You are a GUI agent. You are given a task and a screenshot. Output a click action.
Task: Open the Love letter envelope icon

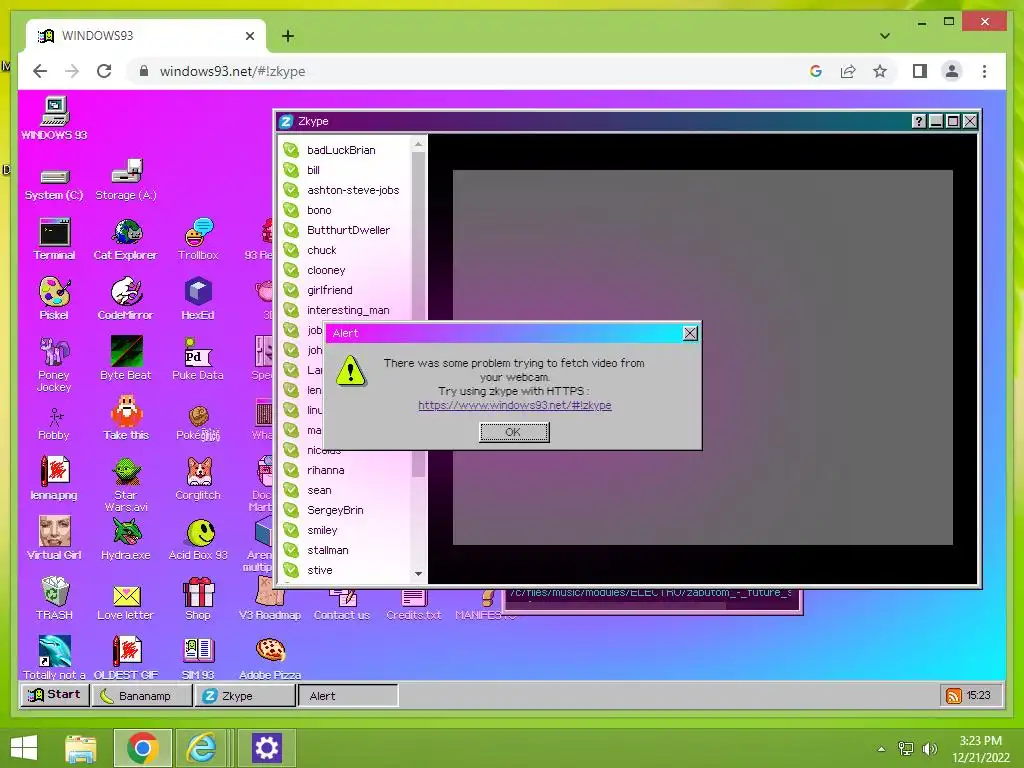[x=126, y=601]
